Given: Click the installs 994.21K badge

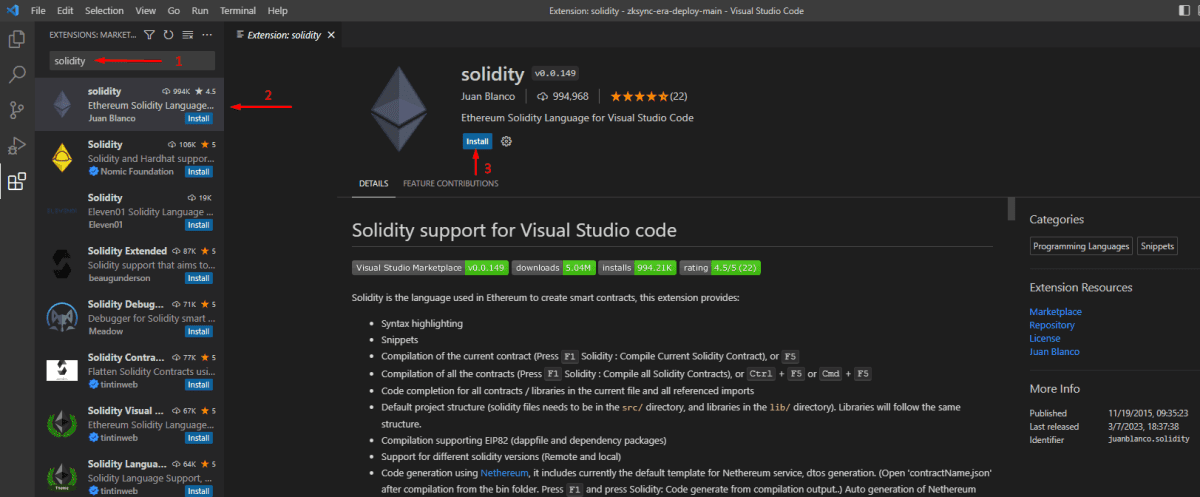Looking at the screenshot, I should click(x=637, y=268).
